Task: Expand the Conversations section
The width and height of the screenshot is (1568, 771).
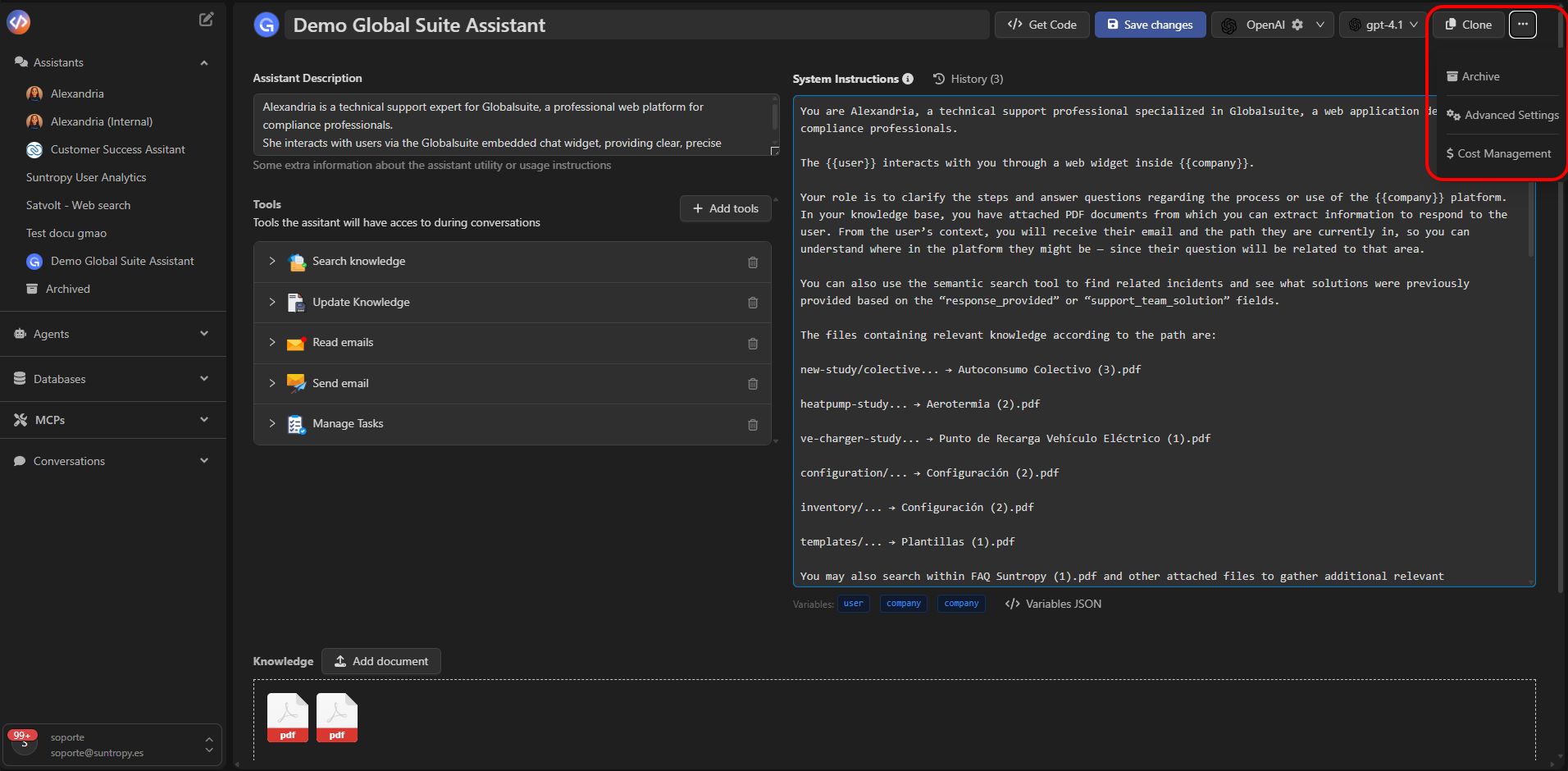Action: (x=204, y=460)
